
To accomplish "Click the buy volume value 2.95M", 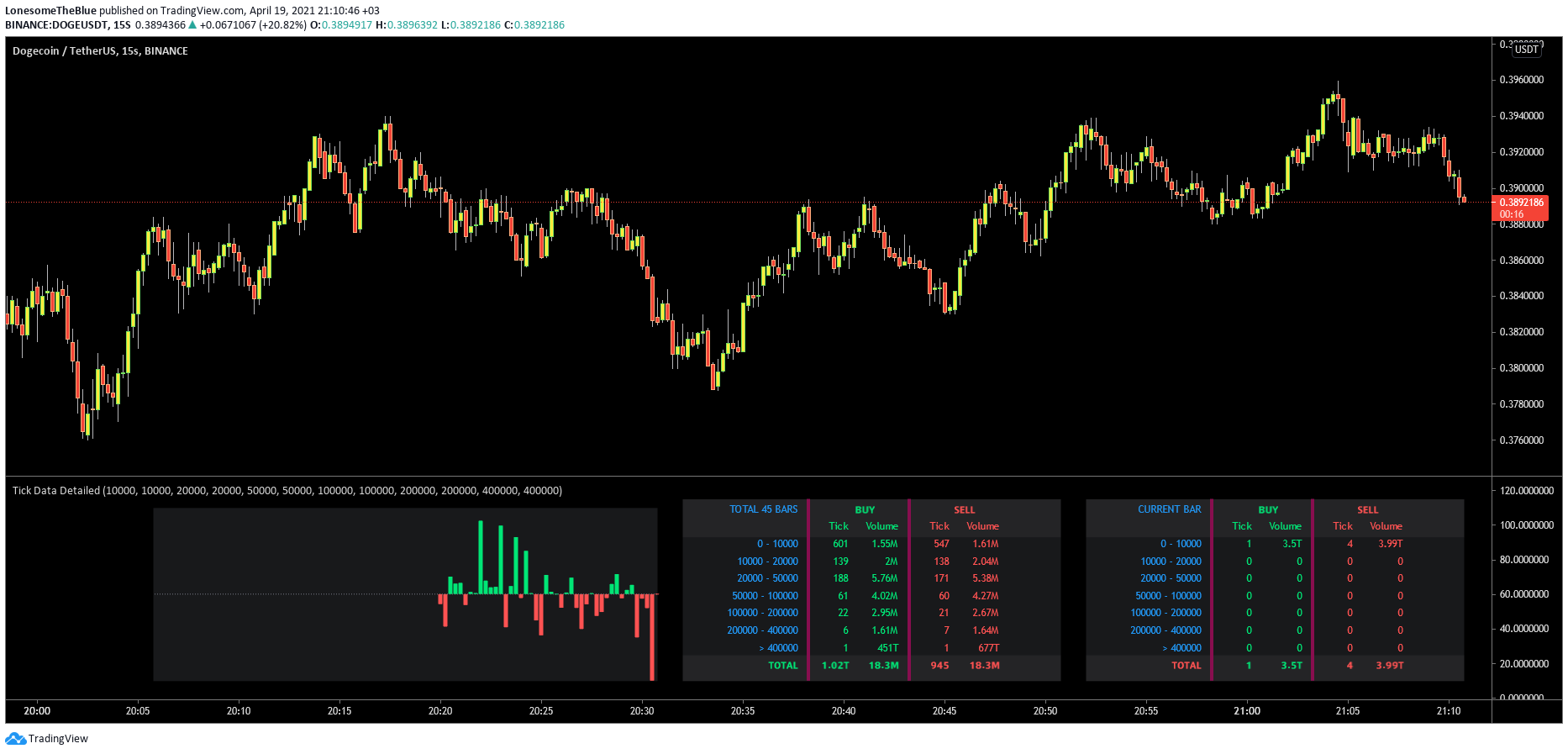I will (x=885, y=613).
